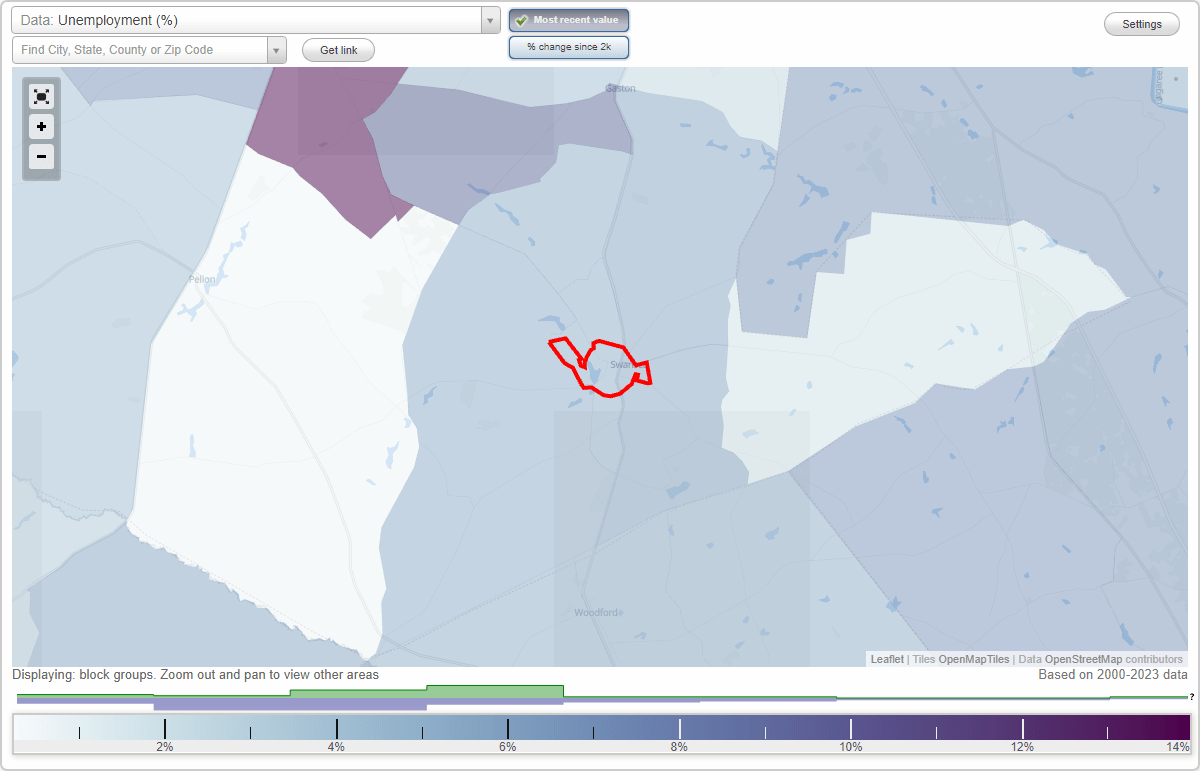Expand the city search dropdown arrow

point(277,49)
